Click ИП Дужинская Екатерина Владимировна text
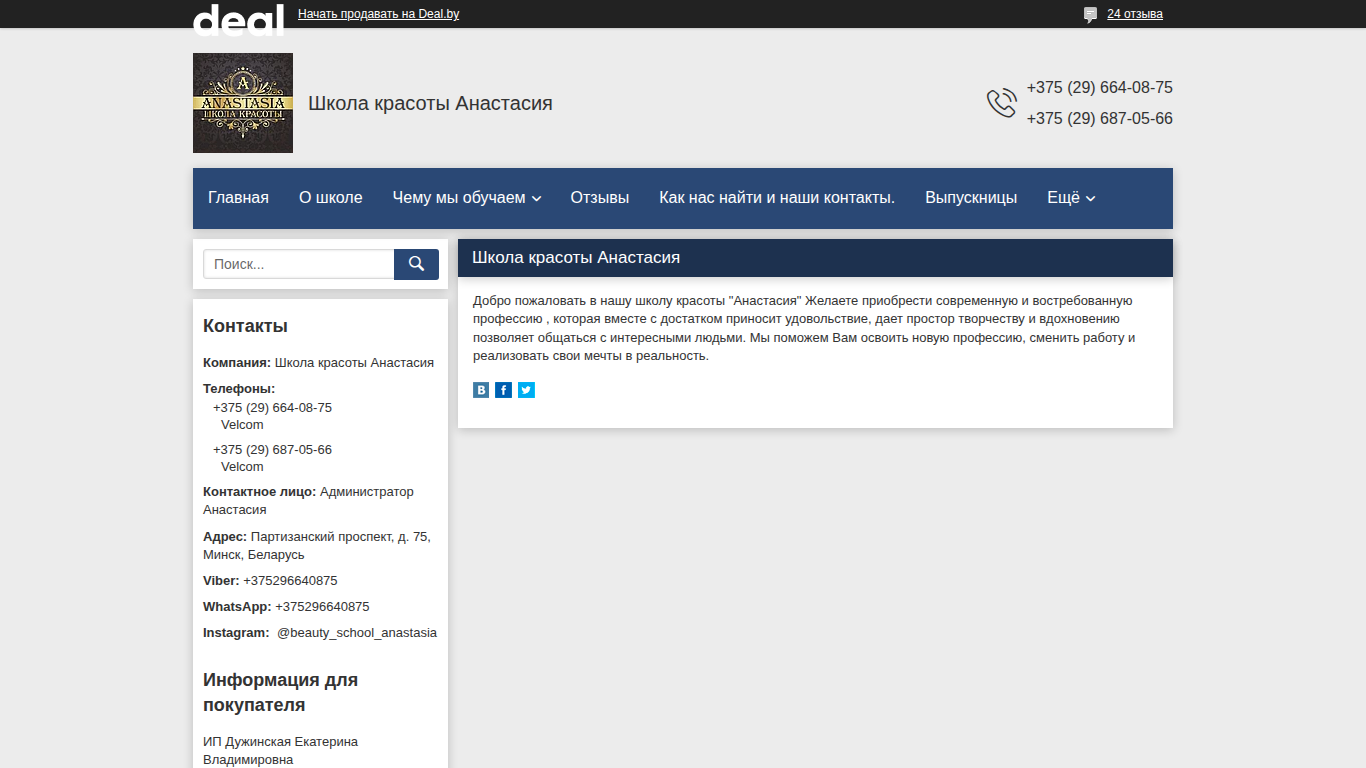 (x=280, y=751)
